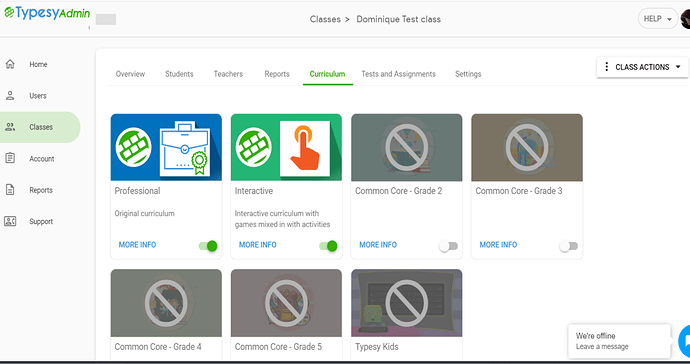The width and height of the screenshot is (690, 364).
Task: Click the Common Core Grade 3 thumbnail
Action: [x=527, y=147]
